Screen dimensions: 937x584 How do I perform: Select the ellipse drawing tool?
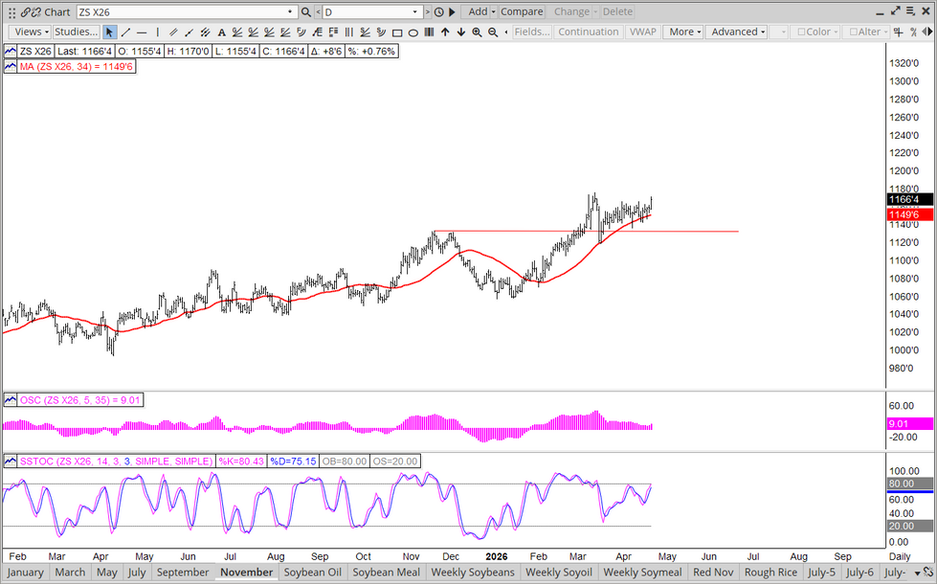413,32
